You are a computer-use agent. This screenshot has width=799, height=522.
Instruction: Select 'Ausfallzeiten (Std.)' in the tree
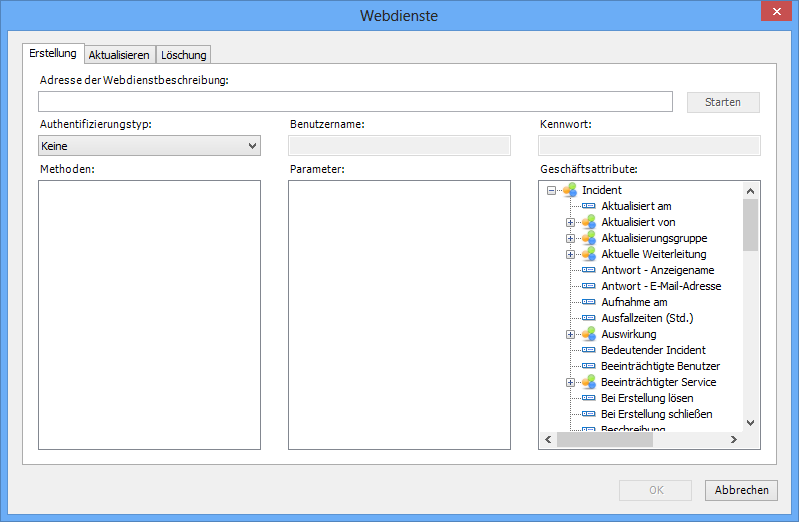(x=647, y=318)
